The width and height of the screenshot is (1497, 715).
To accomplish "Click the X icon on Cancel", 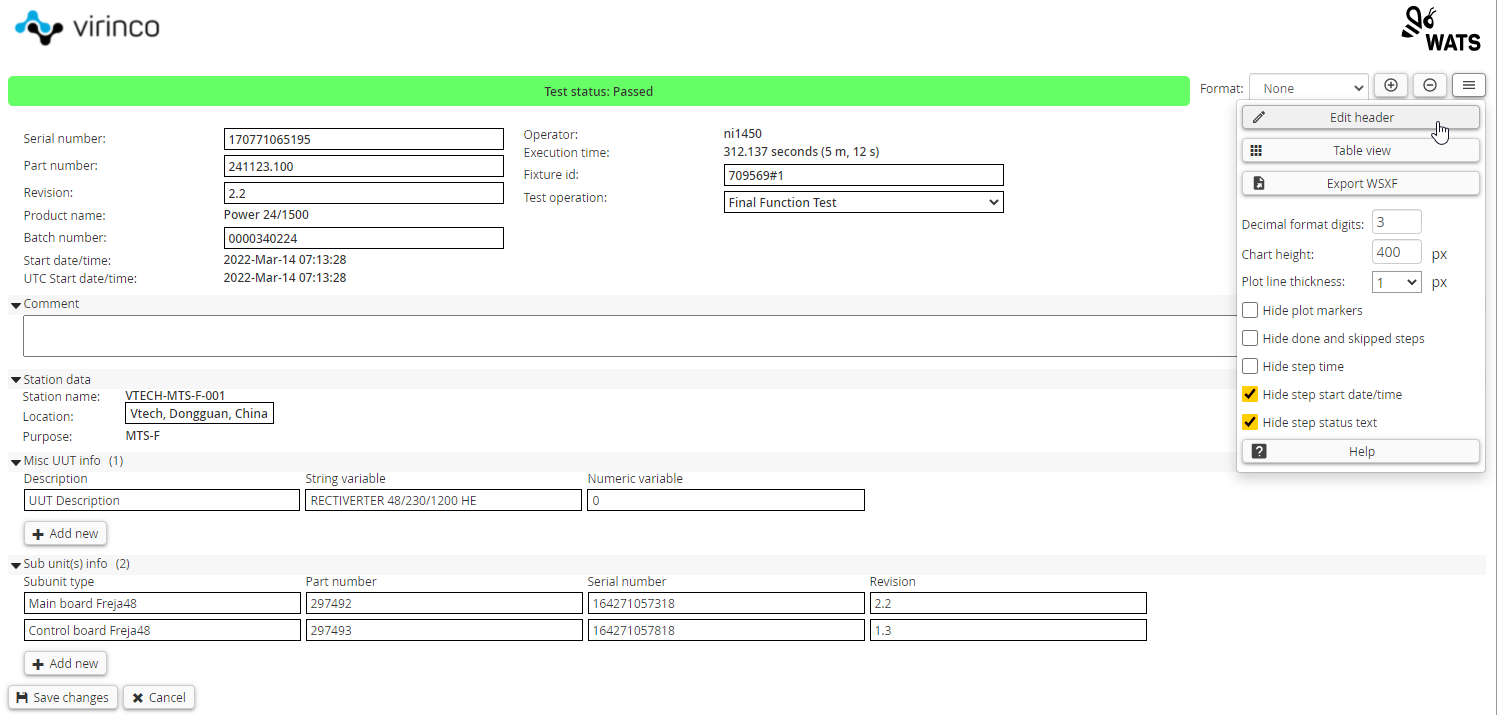I will pos(138,697).
